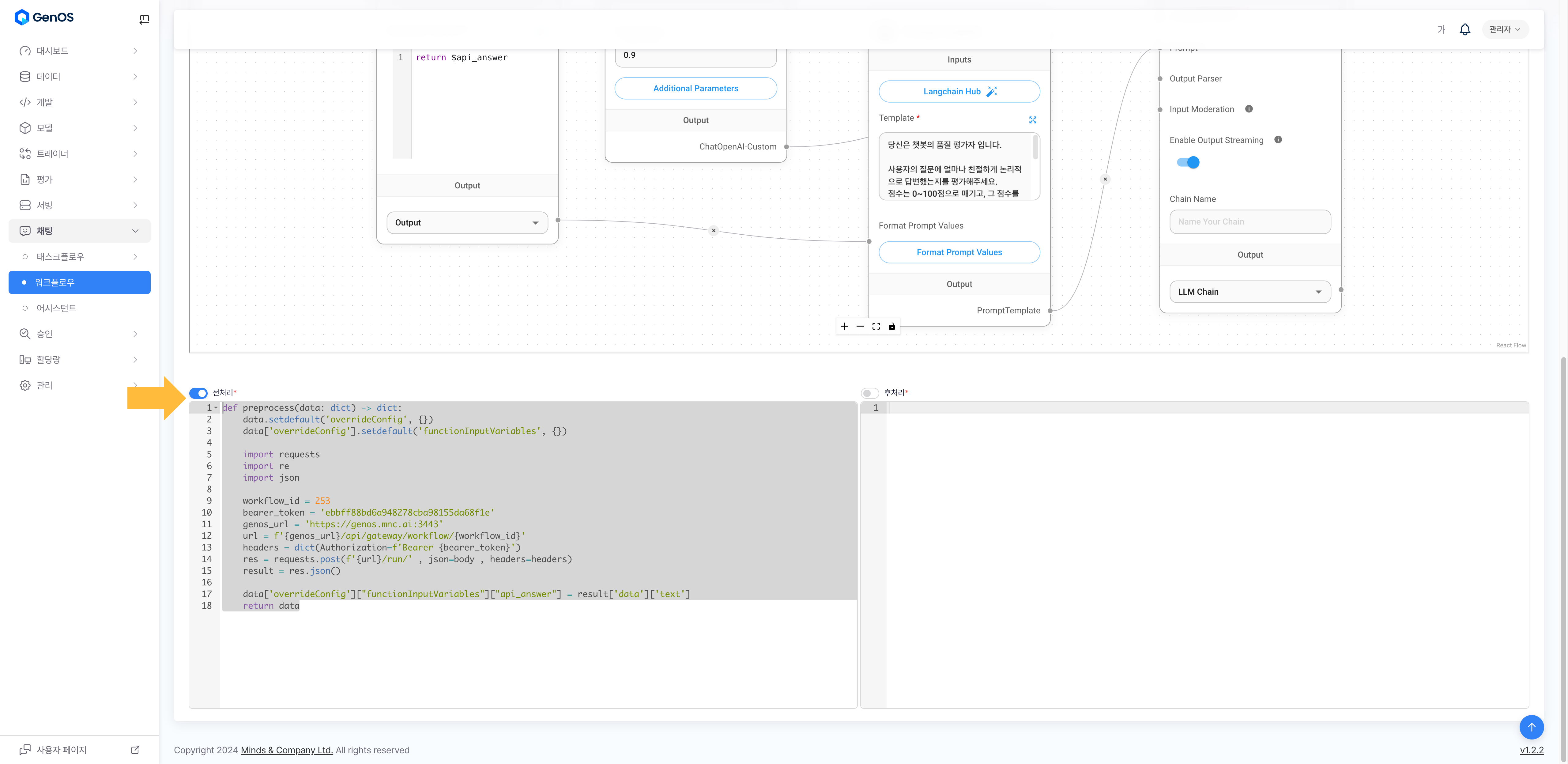This screenshot has width=1568, height=764.
Task: Toggle the canvas lock icon
Action: [892, 326]
